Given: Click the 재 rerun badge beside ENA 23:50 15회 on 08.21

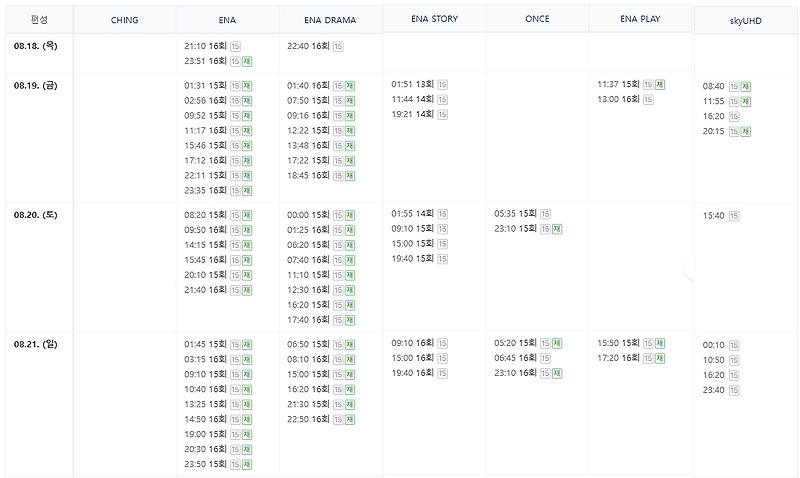Looking at the screenshot, I should [x=247, y=465].
